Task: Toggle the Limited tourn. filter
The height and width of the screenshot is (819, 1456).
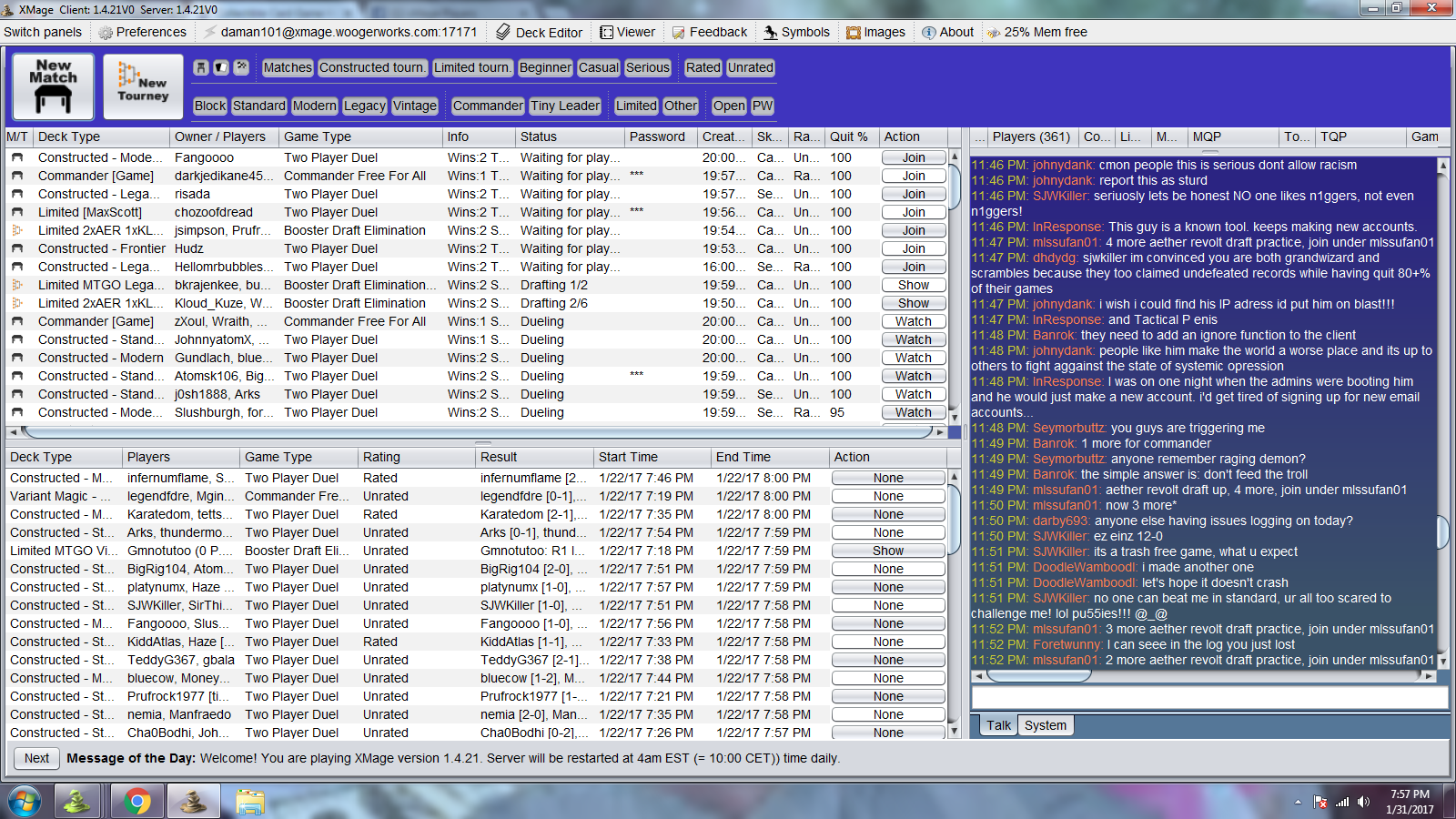Action: coord(472,67)
